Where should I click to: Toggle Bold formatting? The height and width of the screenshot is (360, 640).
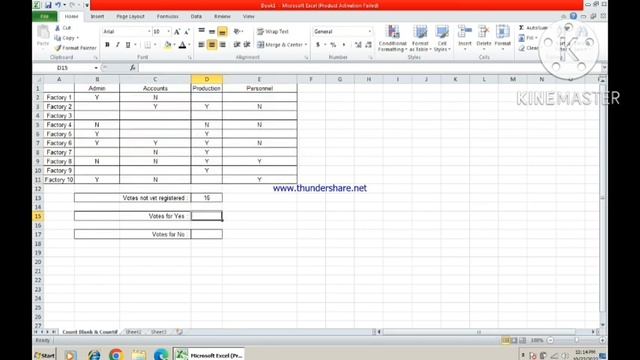pos(107,44)
